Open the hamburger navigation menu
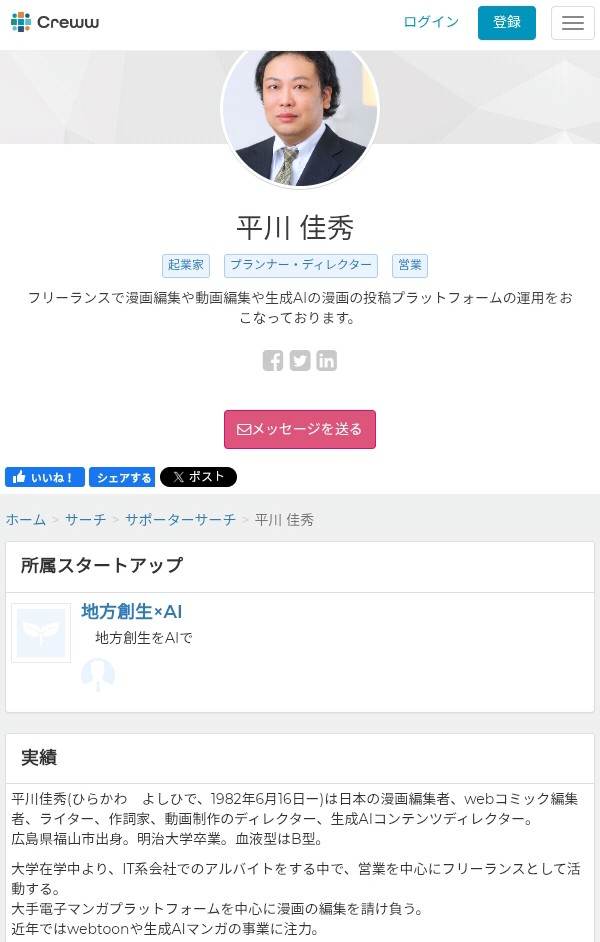This screenshot has width=600, height=942. 572,23
